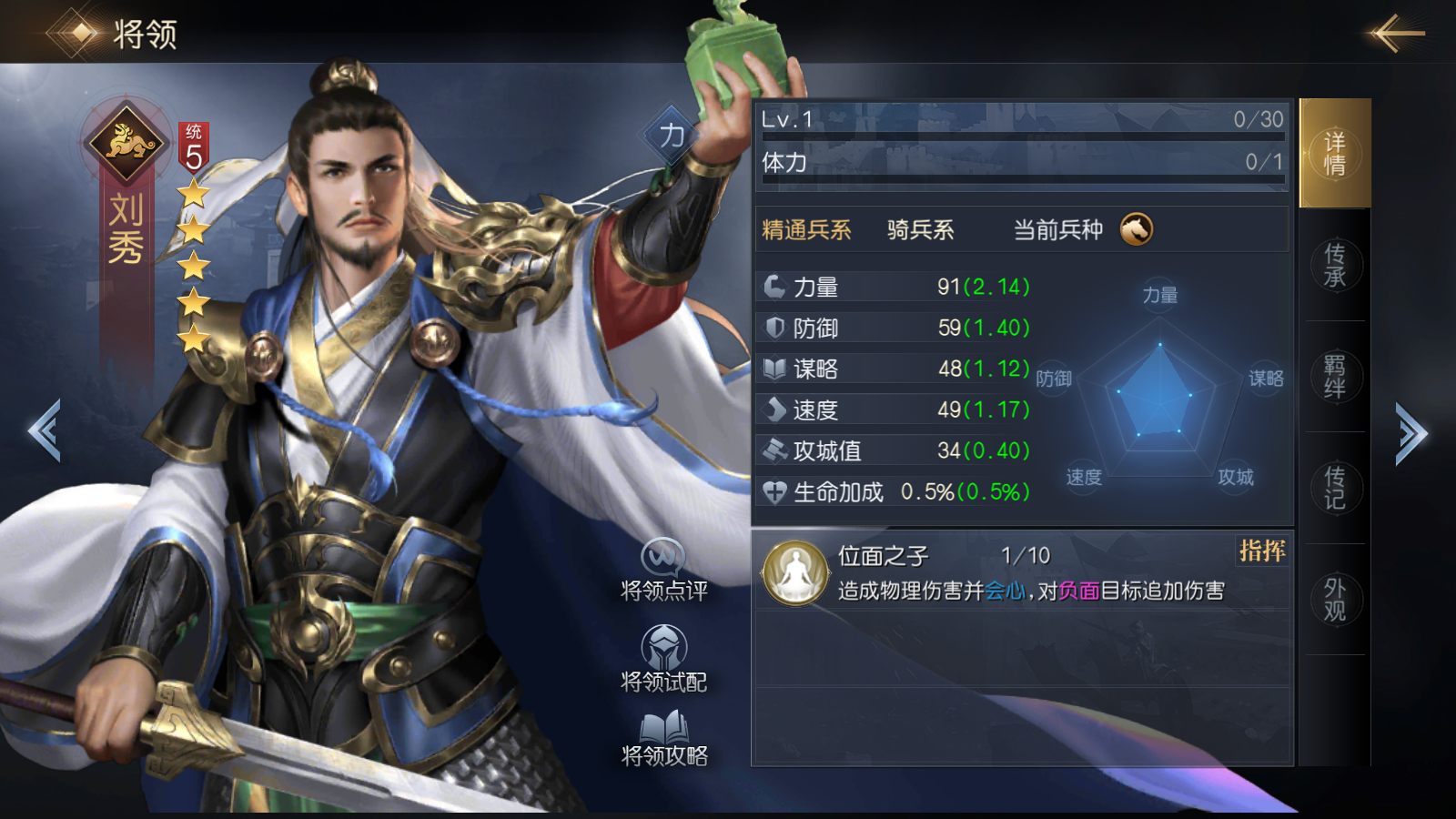
Task: Open the 传记 biography tab
Action: tap(1334, 488)
